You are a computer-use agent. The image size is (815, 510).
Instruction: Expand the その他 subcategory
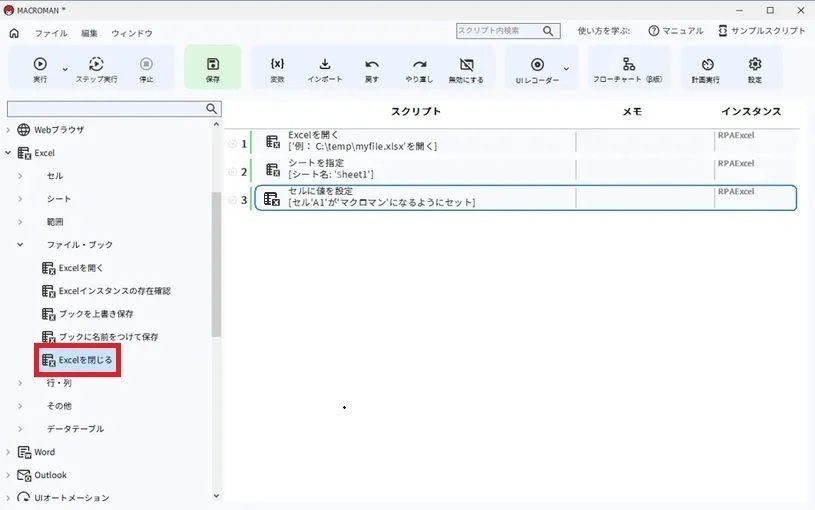(20, 406)
